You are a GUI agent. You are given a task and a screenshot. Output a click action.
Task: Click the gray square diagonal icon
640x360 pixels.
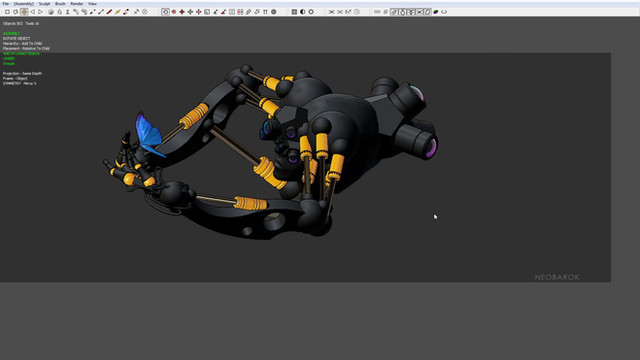(207, 12)
